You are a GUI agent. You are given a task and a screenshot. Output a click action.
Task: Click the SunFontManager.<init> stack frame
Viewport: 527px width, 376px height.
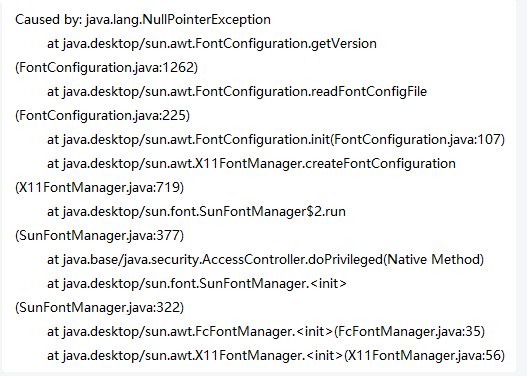coord(197,284)
